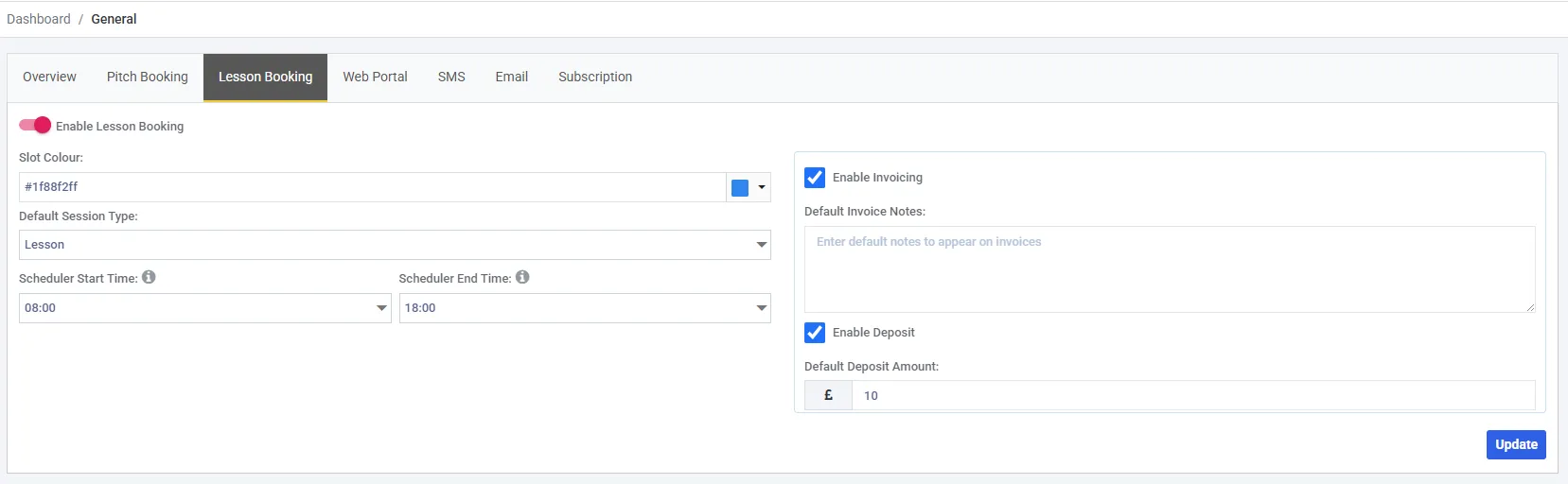Click the Scheduler End Time info icon
Viewport: 1568px width, 484px height.
coord(522,277)
